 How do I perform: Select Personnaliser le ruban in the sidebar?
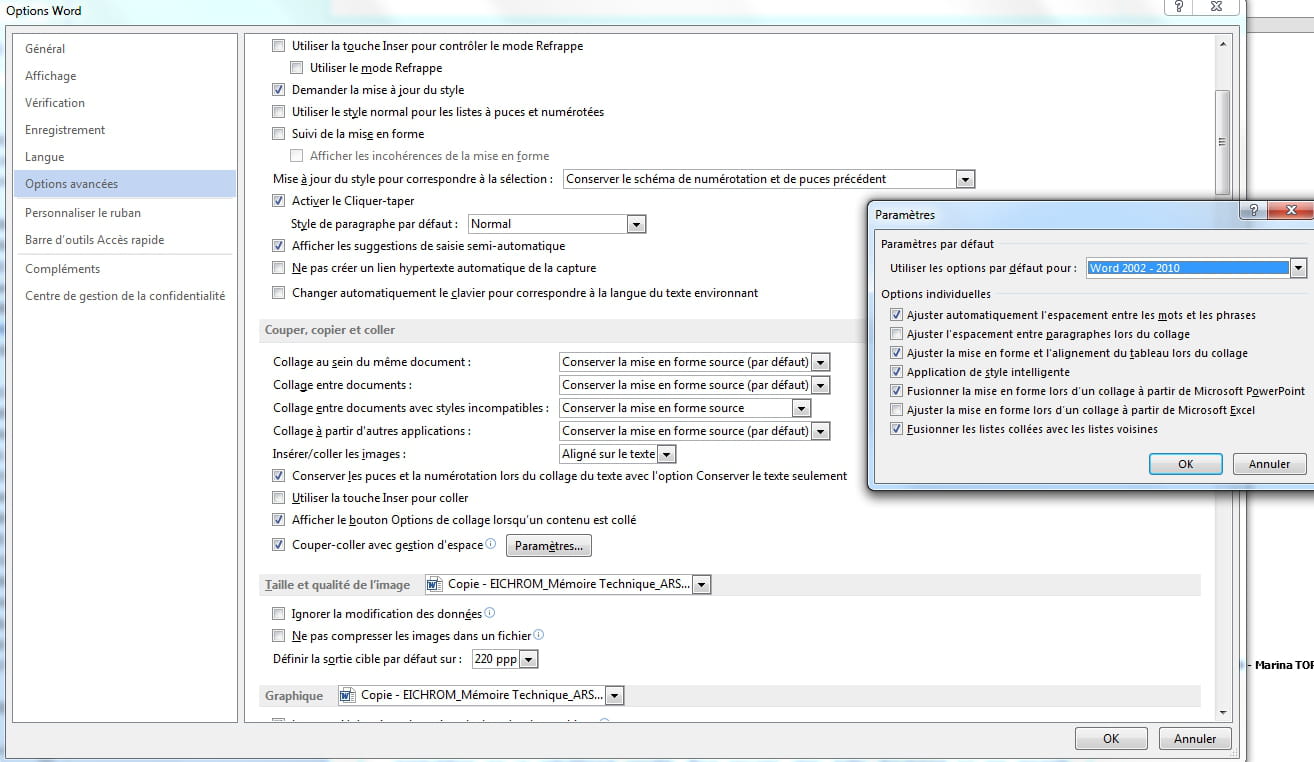tap(83, 213)
